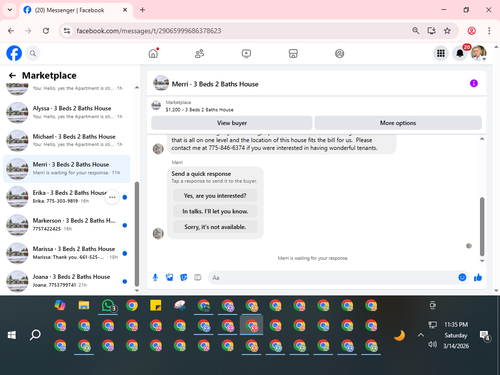500x375 pixels.
Task: Open Alyssa's conversation in the list
Action: coord(67,112)
